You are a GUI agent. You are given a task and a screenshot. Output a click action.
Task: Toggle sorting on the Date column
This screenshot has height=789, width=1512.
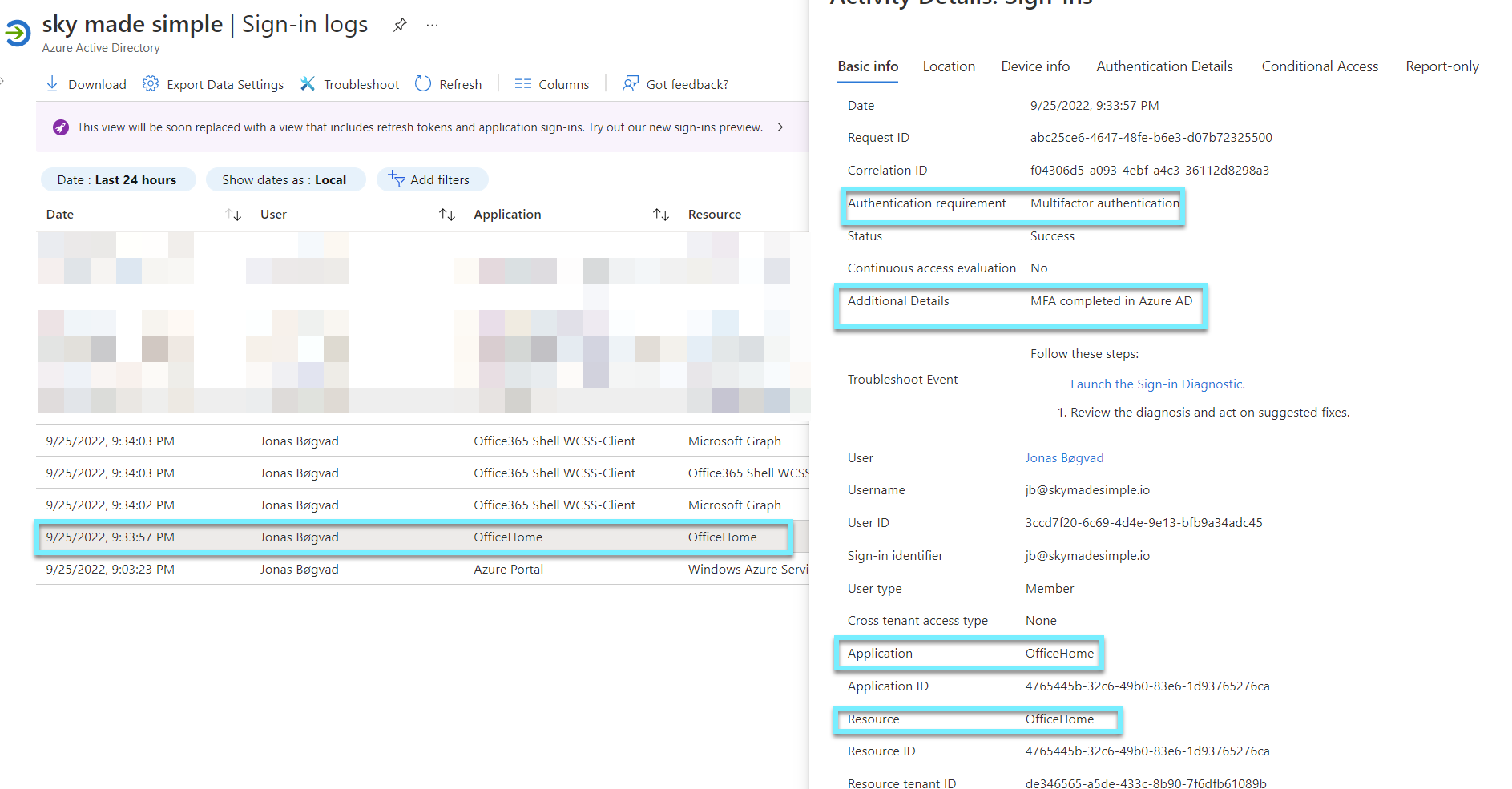coord(233,214)
